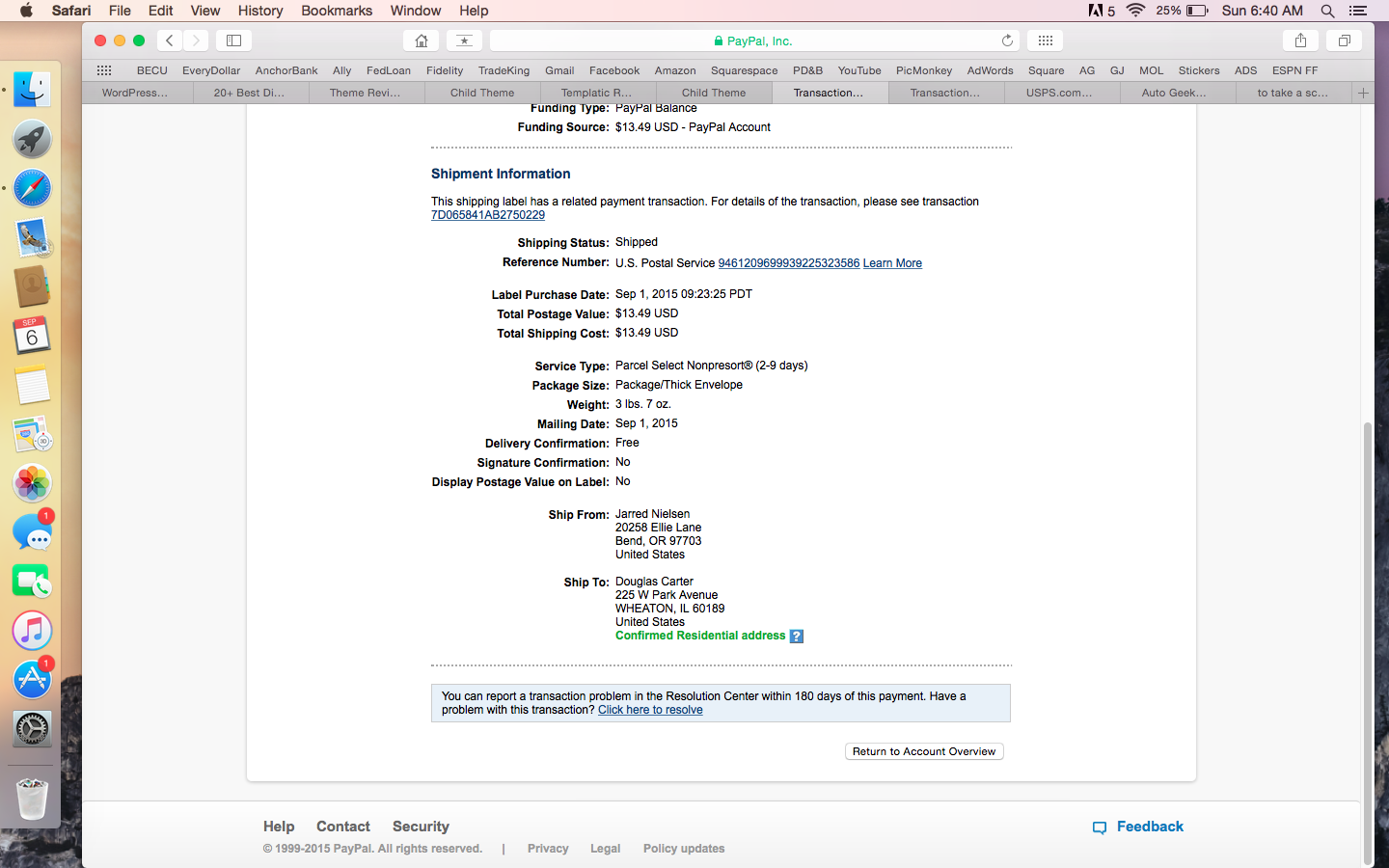The height and width of the screenshot is (868, 1389).
Task: Click the Safari forward arrow button
Action: 196,41
